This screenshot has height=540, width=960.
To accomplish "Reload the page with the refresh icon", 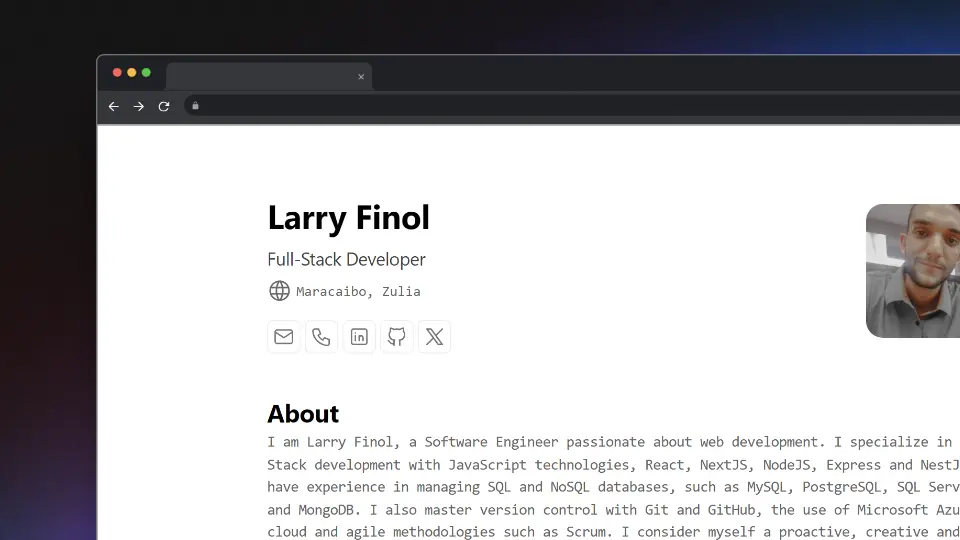I will (x=164, y=106).
